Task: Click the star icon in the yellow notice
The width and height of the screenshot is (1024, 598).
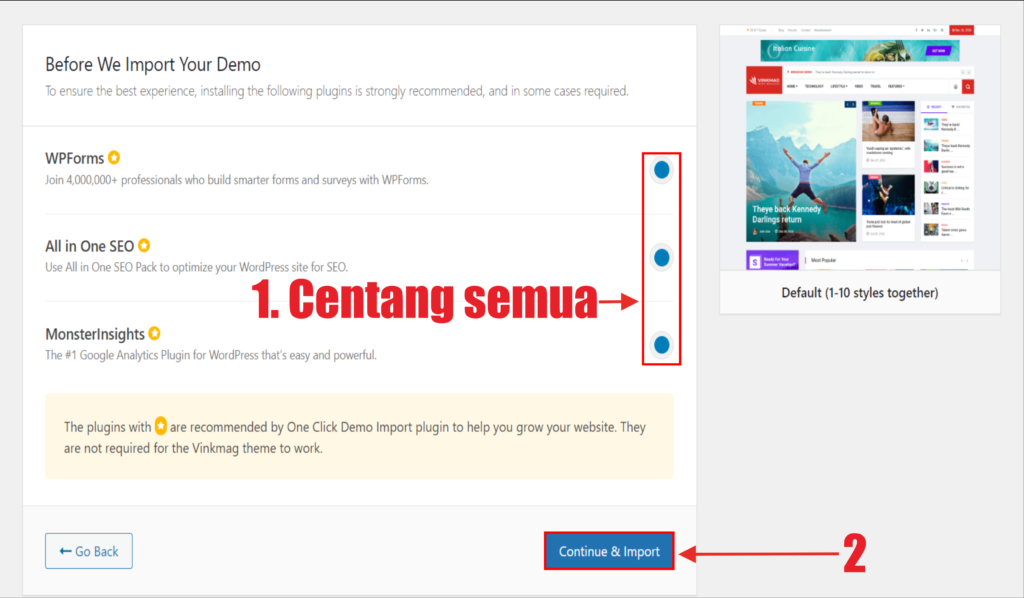Action: tap(160, 427)
